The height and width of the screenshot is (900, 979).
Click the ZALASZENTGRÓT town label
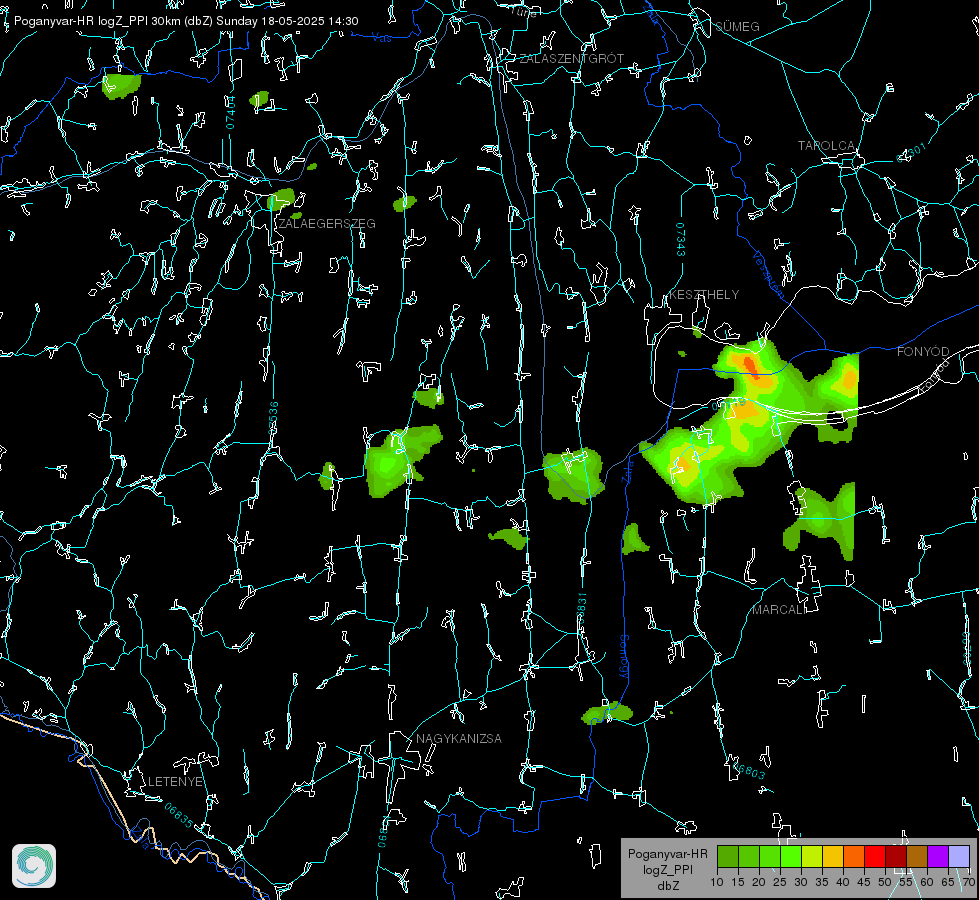click(571, 58)
